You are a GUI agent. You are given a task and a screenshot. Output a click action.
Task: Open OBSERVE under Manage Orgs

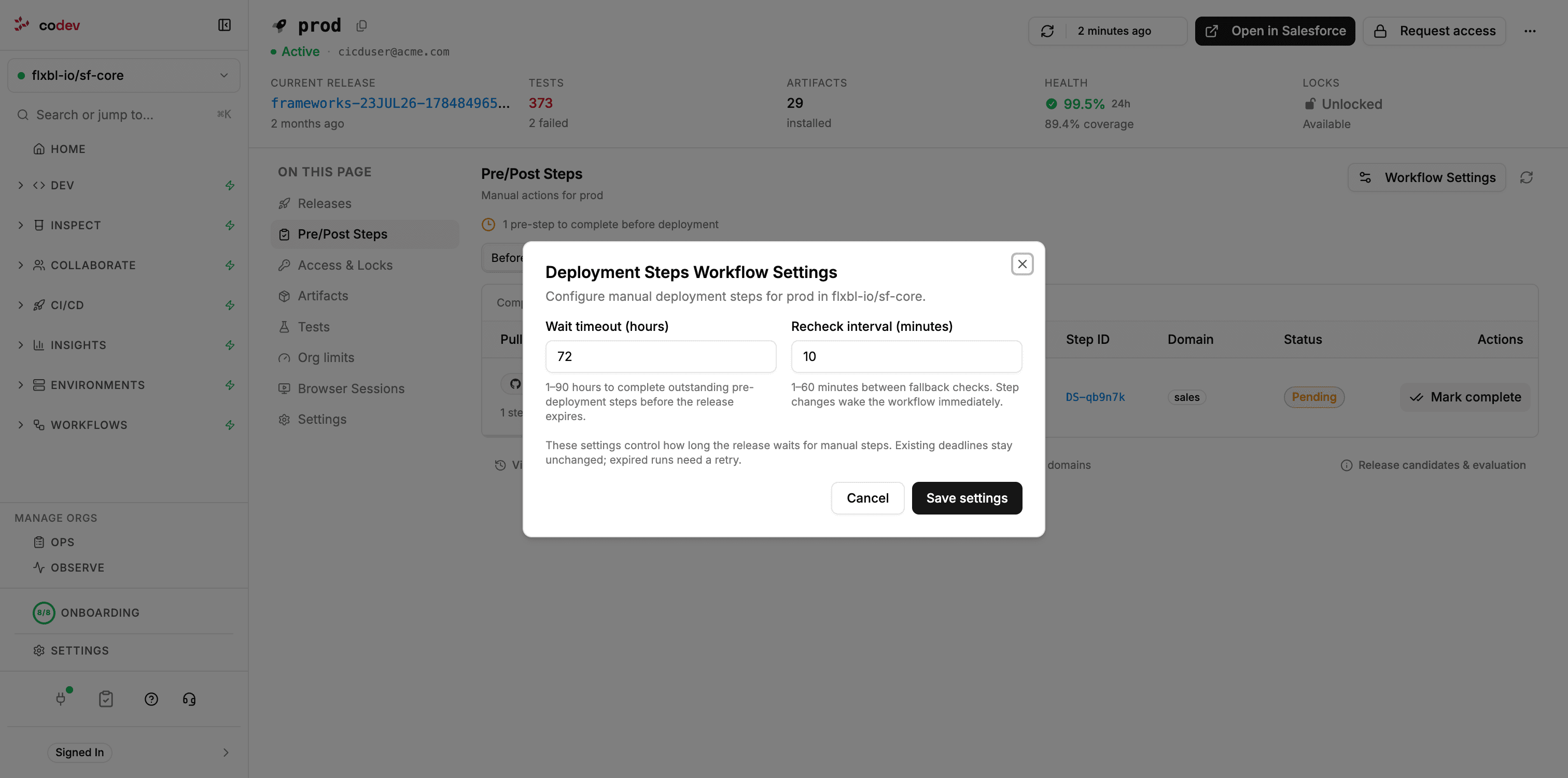click(x=77, y=567)
